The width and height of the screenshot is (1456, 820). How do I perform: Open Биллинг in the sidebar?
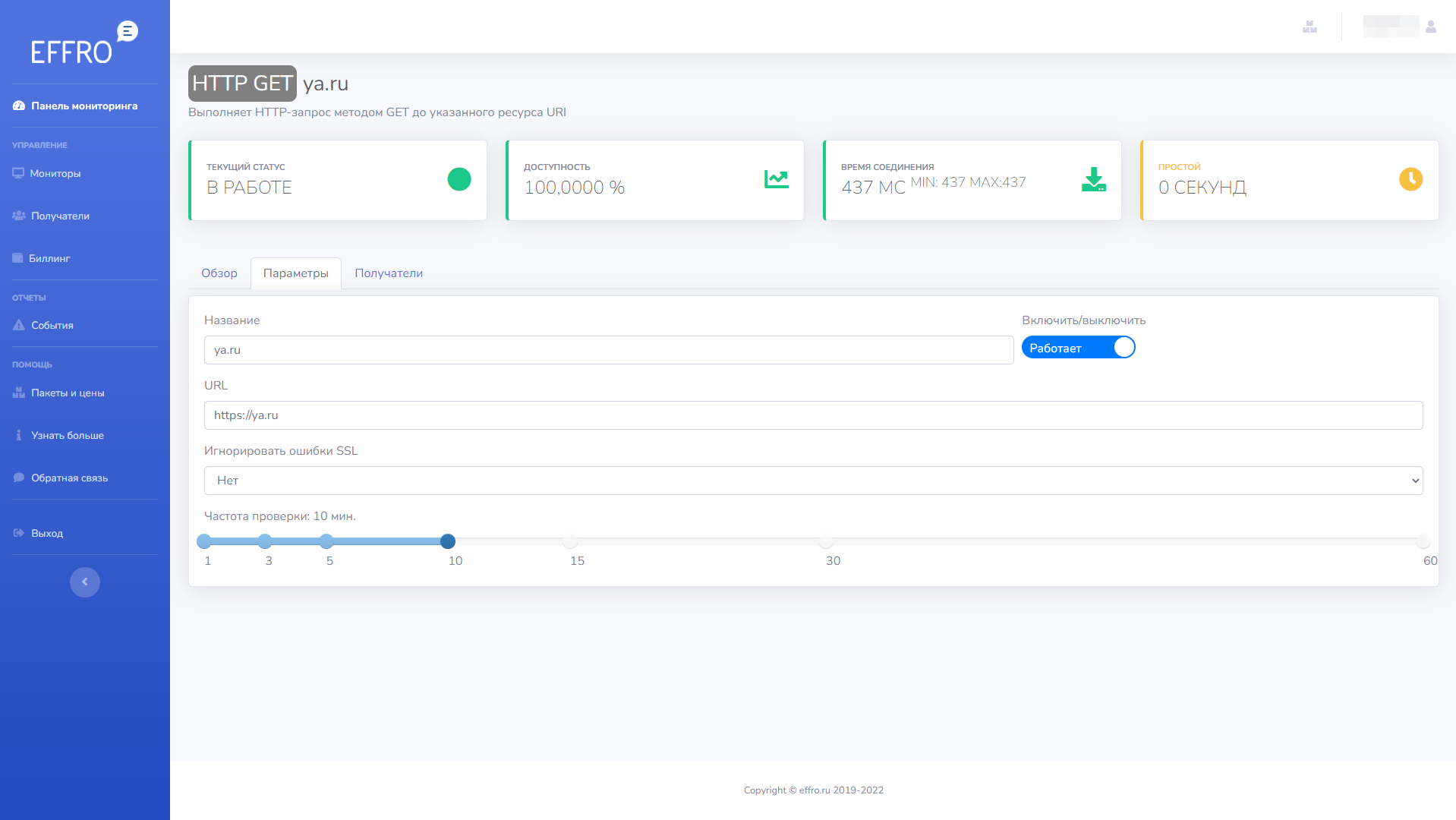click(x=49, y=258)
